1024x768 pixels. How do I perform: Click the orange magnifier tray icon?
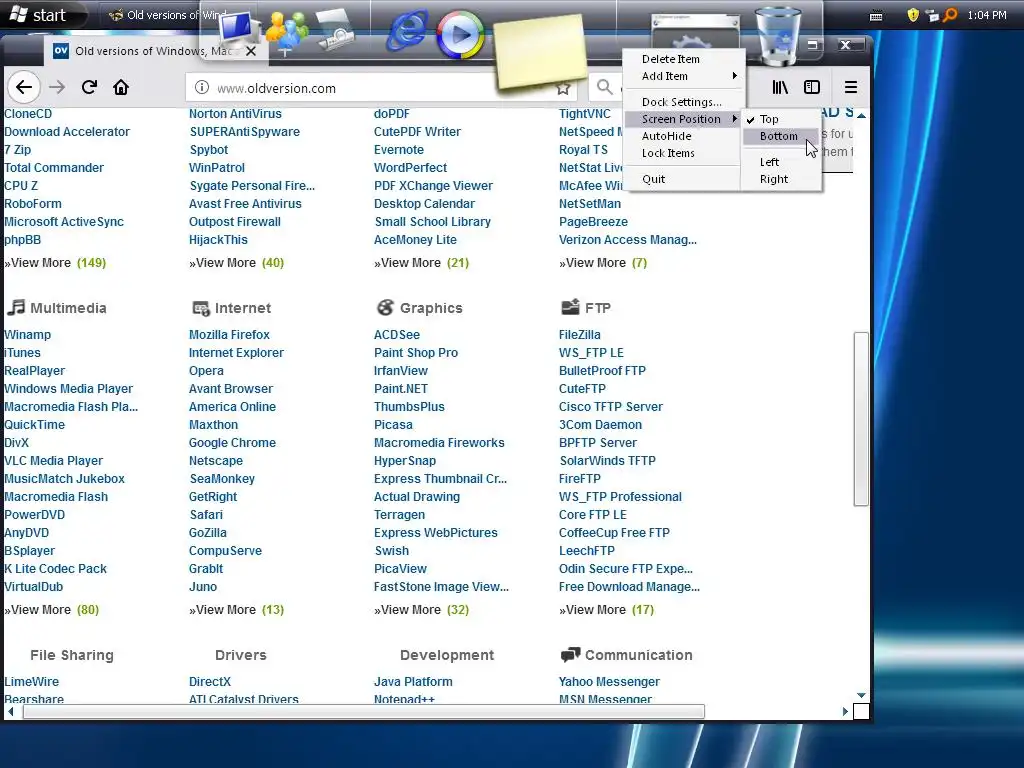pyautogui.click(x=950, y=14)
